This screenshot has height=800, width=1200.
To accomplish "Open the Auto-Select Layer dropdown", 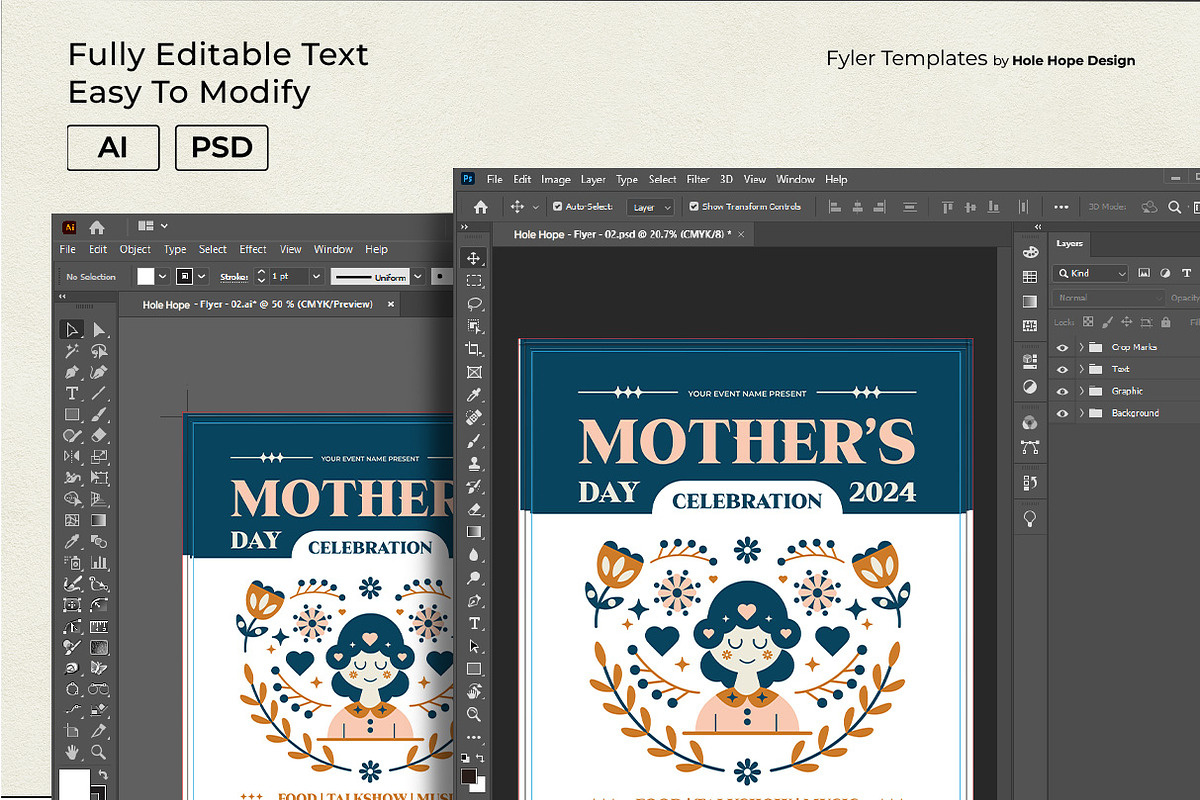I will pyautogui.click(x=651, y=207).
